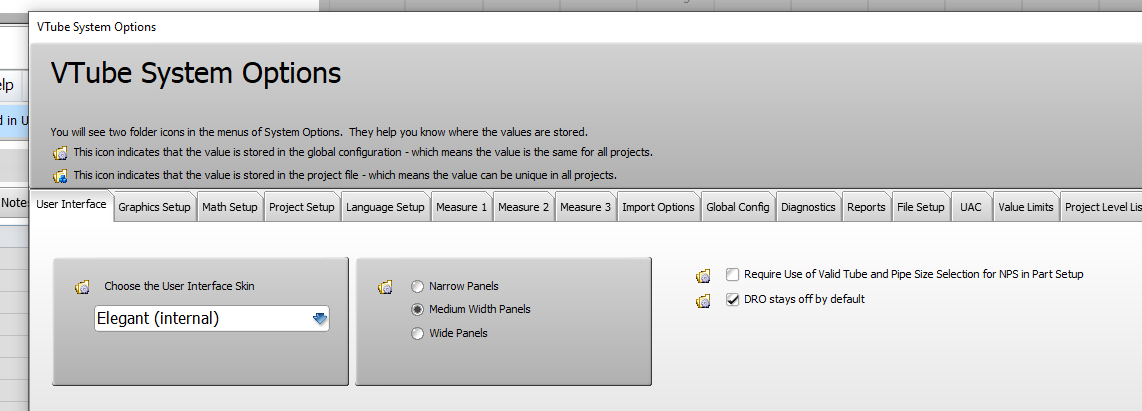Viewport: 1142px width, 411px height.
Task: Click folder icon beside Choose User Interface Skin
Action: pyautogui.click(x=82, y=287)
